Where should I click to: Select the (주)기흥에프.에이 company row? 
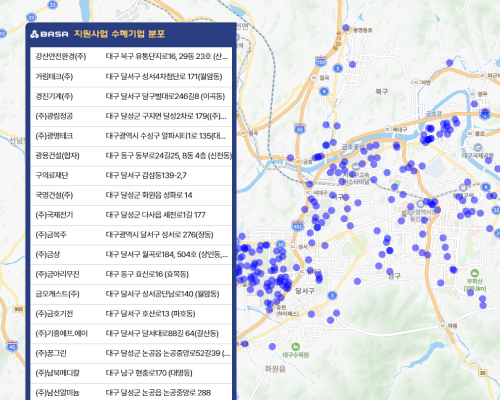pos(131,334)
